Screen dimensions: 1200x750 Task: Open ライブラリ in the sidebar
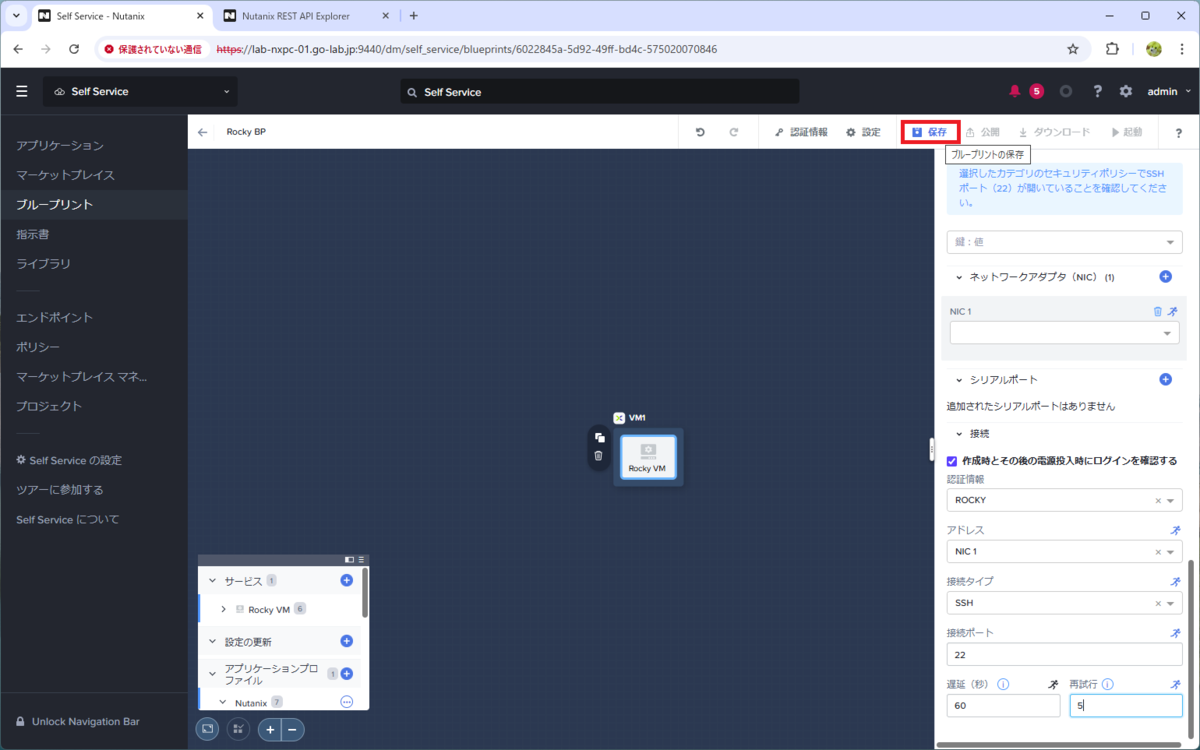(43, 263)
